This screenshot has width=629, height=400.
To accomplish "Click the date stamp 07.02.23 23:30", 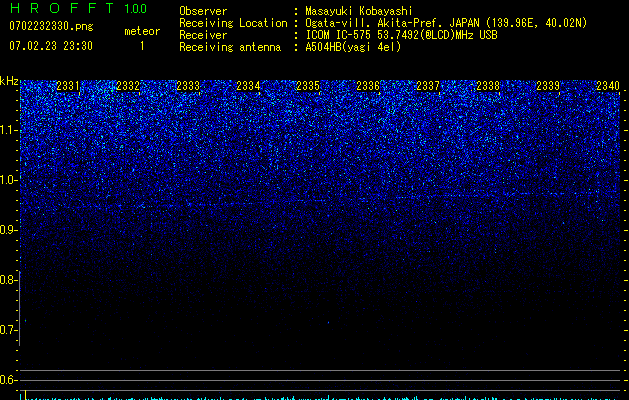I will 51,46.
